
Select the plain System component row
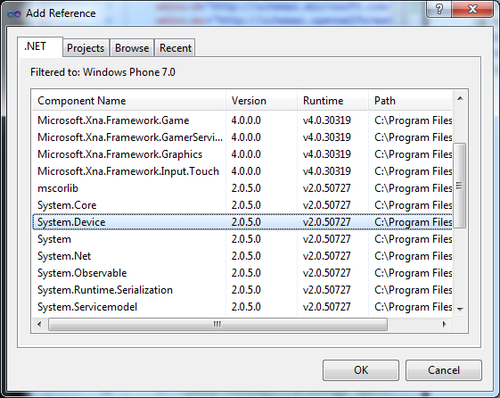tap(243, 239)
